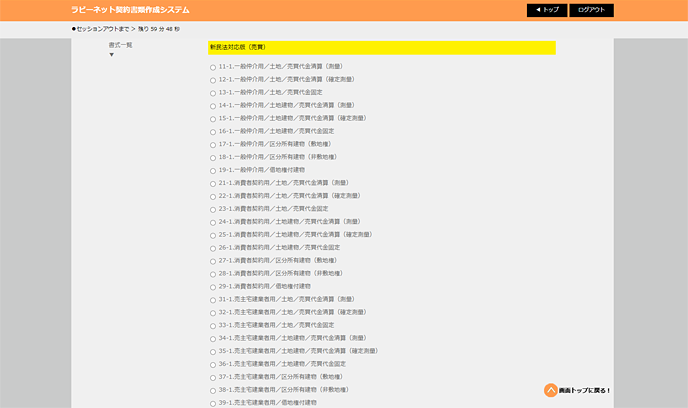Select radio 11-1 一般仲介用／土地／売買代金清算（測量）

(x=213, y=68)
